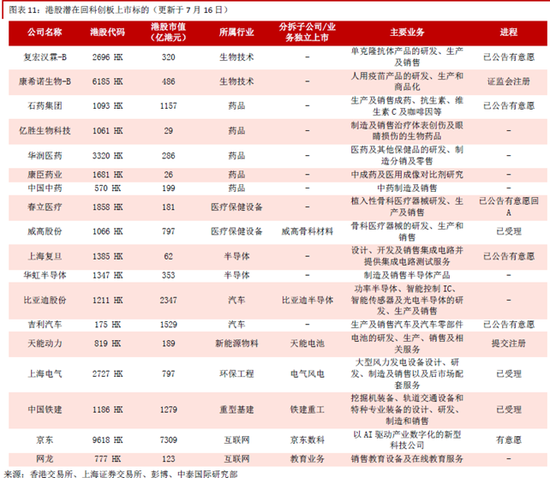Image resolution: width=550 pixels, height=478 pixels.
Task: Click stock code 1211 HK
Action: (107, 300)
